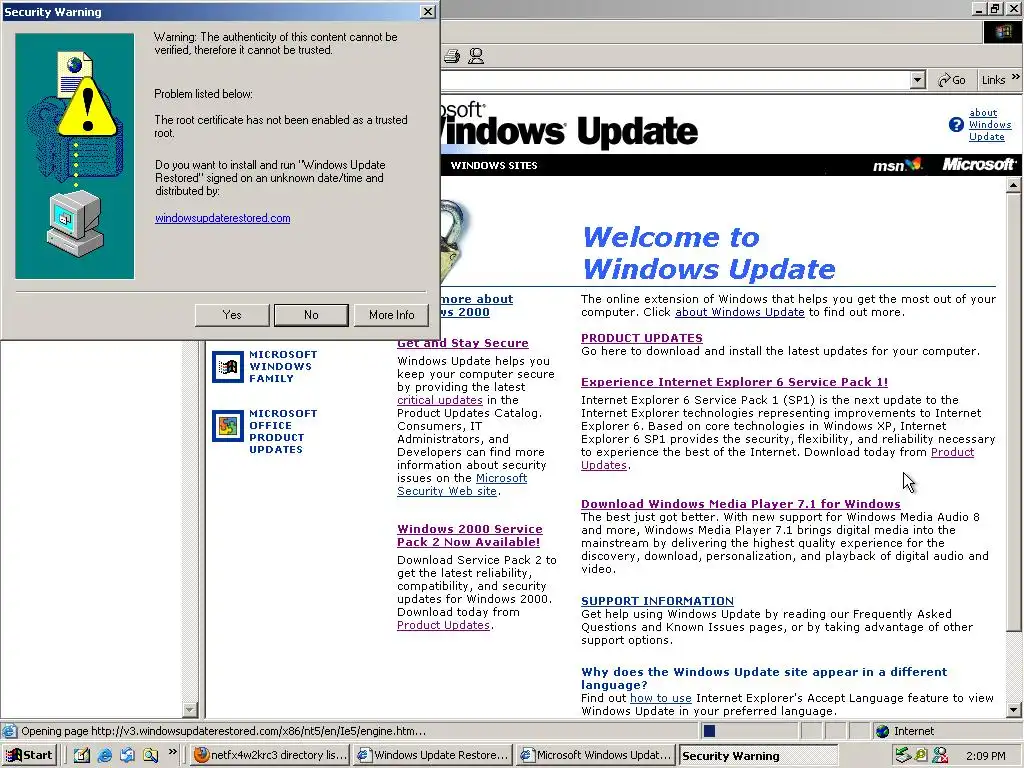Click the how to use language link
The height and width of the screenshot is (768, 1024).
[660, 698]
